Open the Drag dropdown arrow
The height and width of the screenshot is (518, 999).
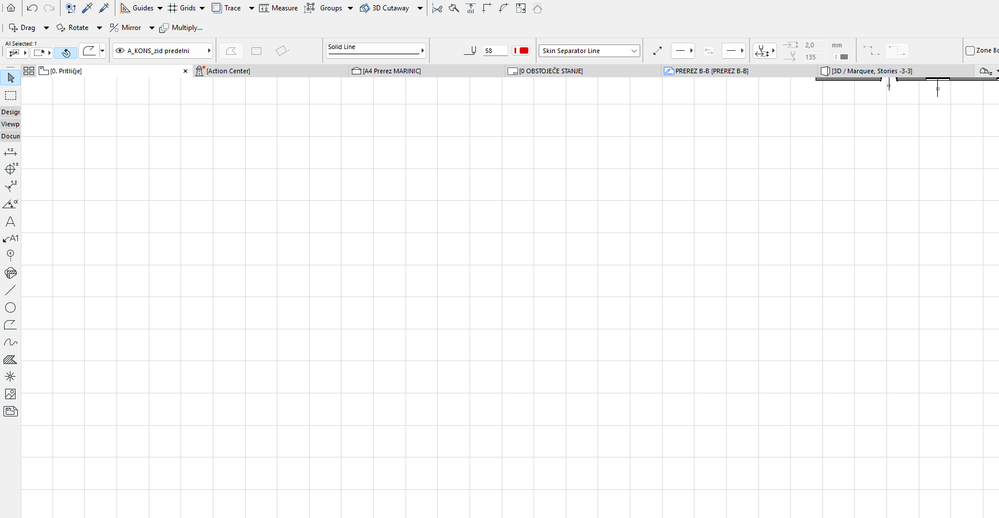(x=46, y=27)
